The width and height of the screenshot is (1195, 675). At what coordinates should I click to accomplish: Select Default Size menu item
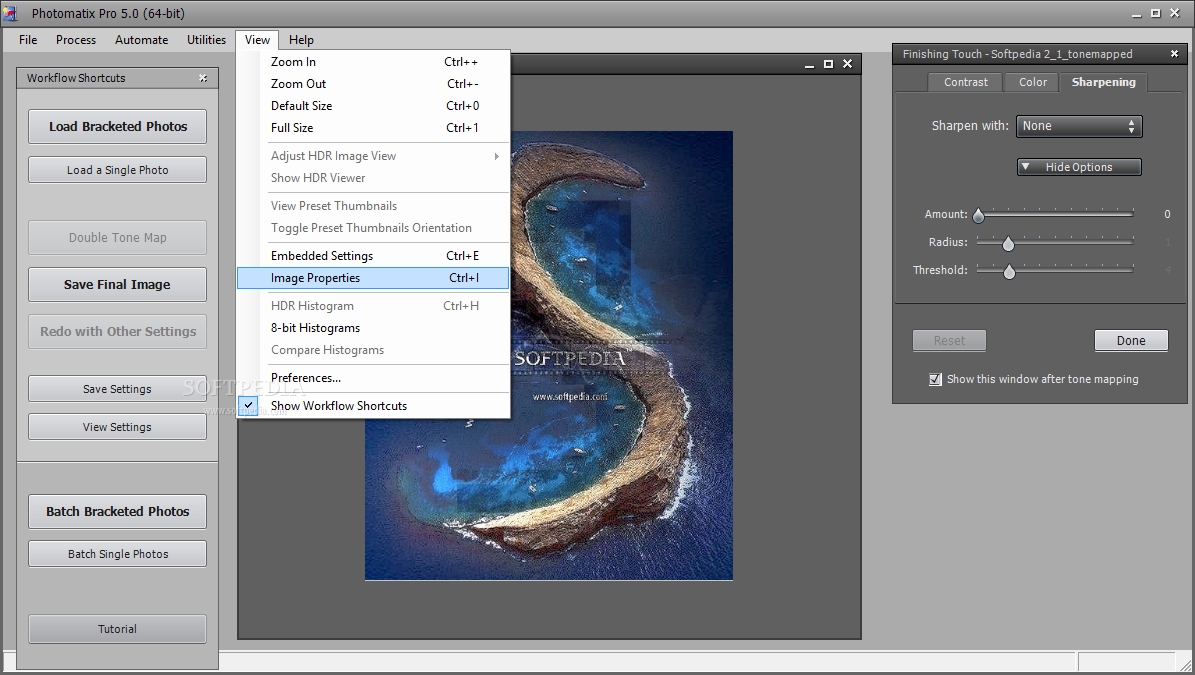(x=373, y=106)
